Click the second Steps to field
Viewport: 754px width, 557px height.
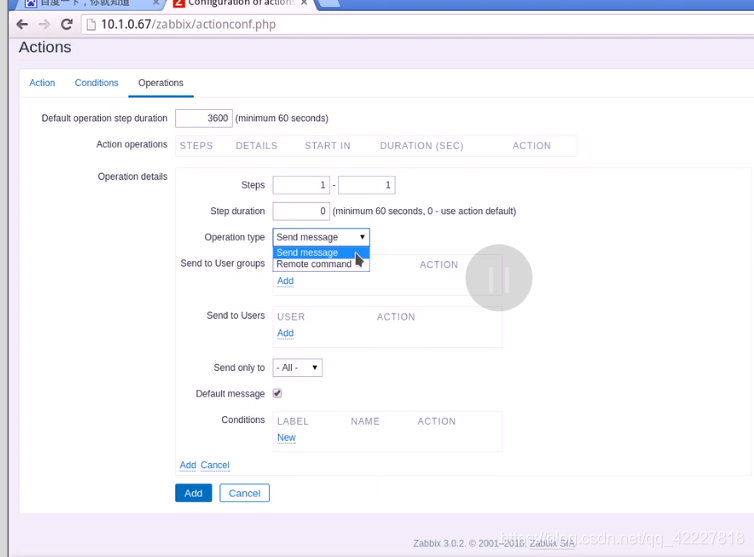pyautogui.click(x=366, y=185)
